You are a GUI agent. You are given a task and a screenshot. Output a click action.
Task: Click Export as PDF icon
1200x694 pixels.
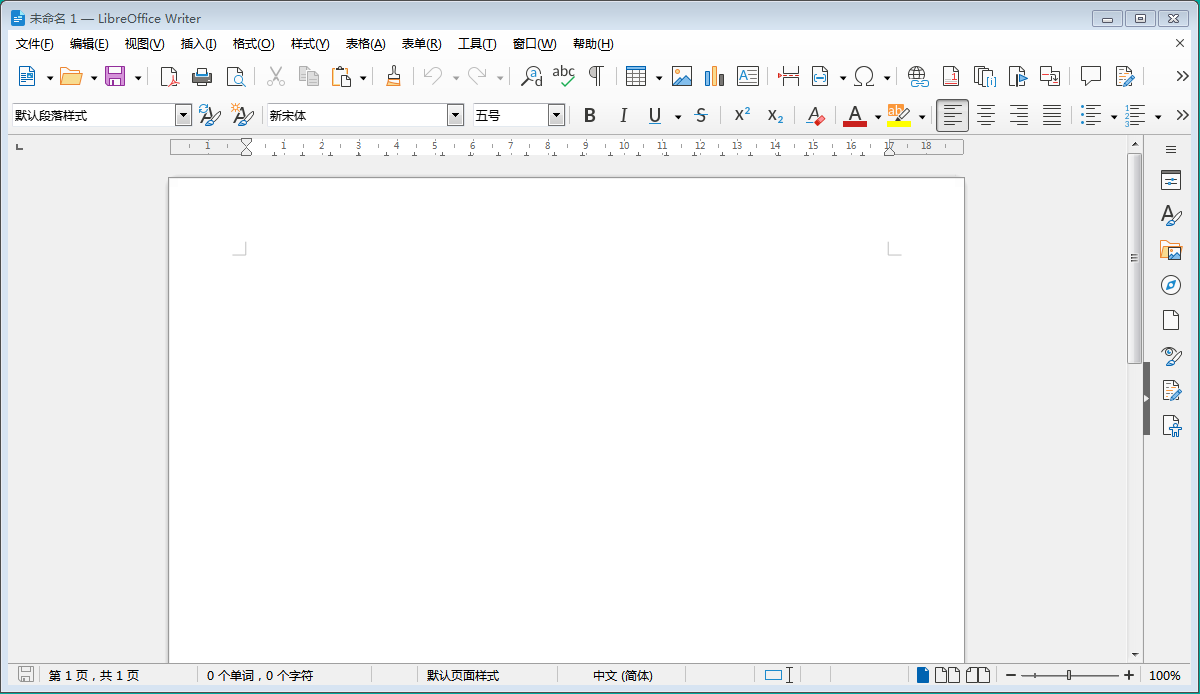click(169, 76)
